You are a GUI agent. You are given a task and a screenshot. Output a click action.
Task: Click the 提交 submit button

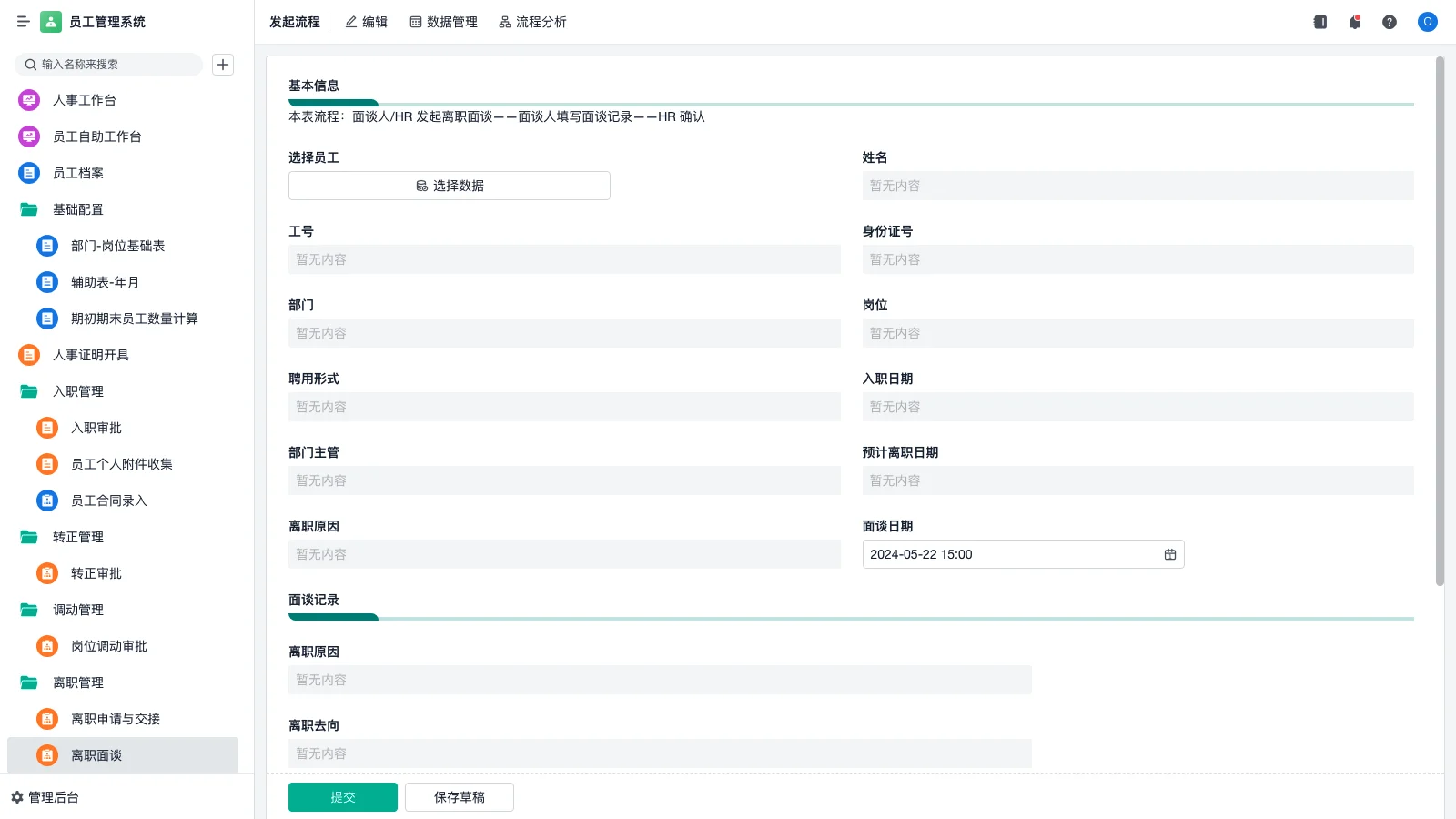[x=342, y=796]
